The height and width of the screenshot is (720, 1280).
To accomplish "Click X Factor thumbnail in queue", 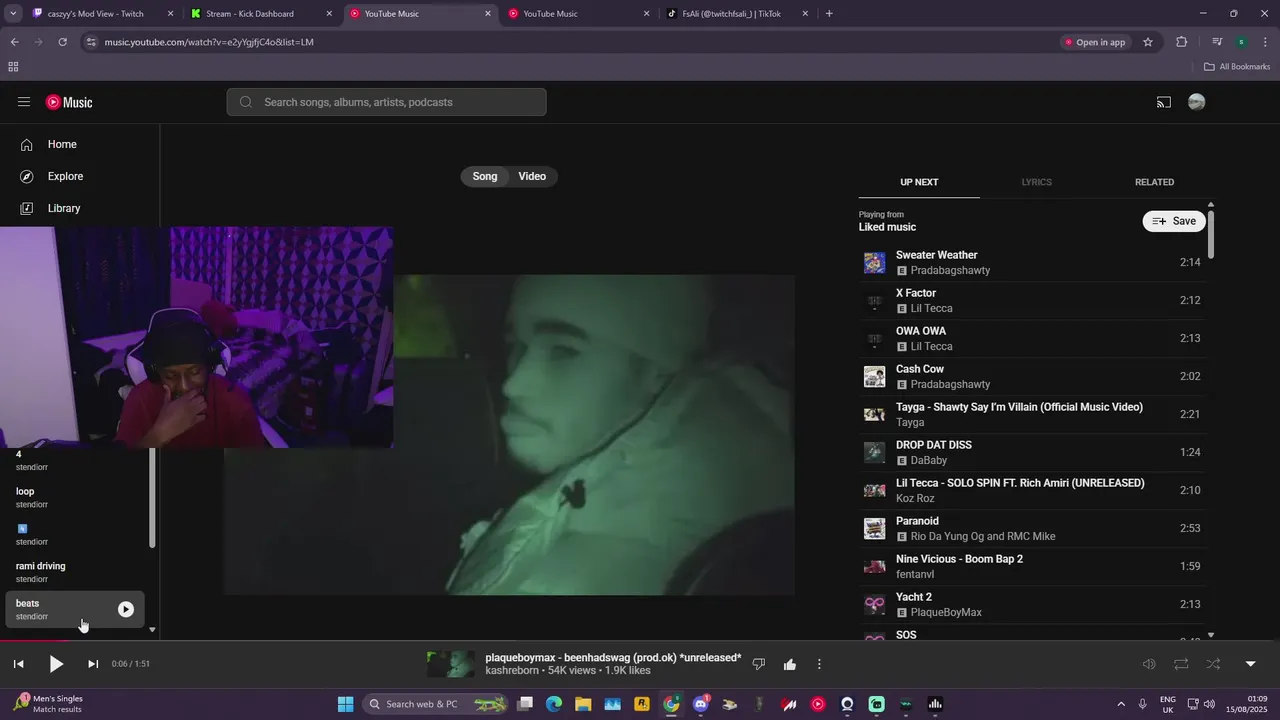I will [875, 301].
